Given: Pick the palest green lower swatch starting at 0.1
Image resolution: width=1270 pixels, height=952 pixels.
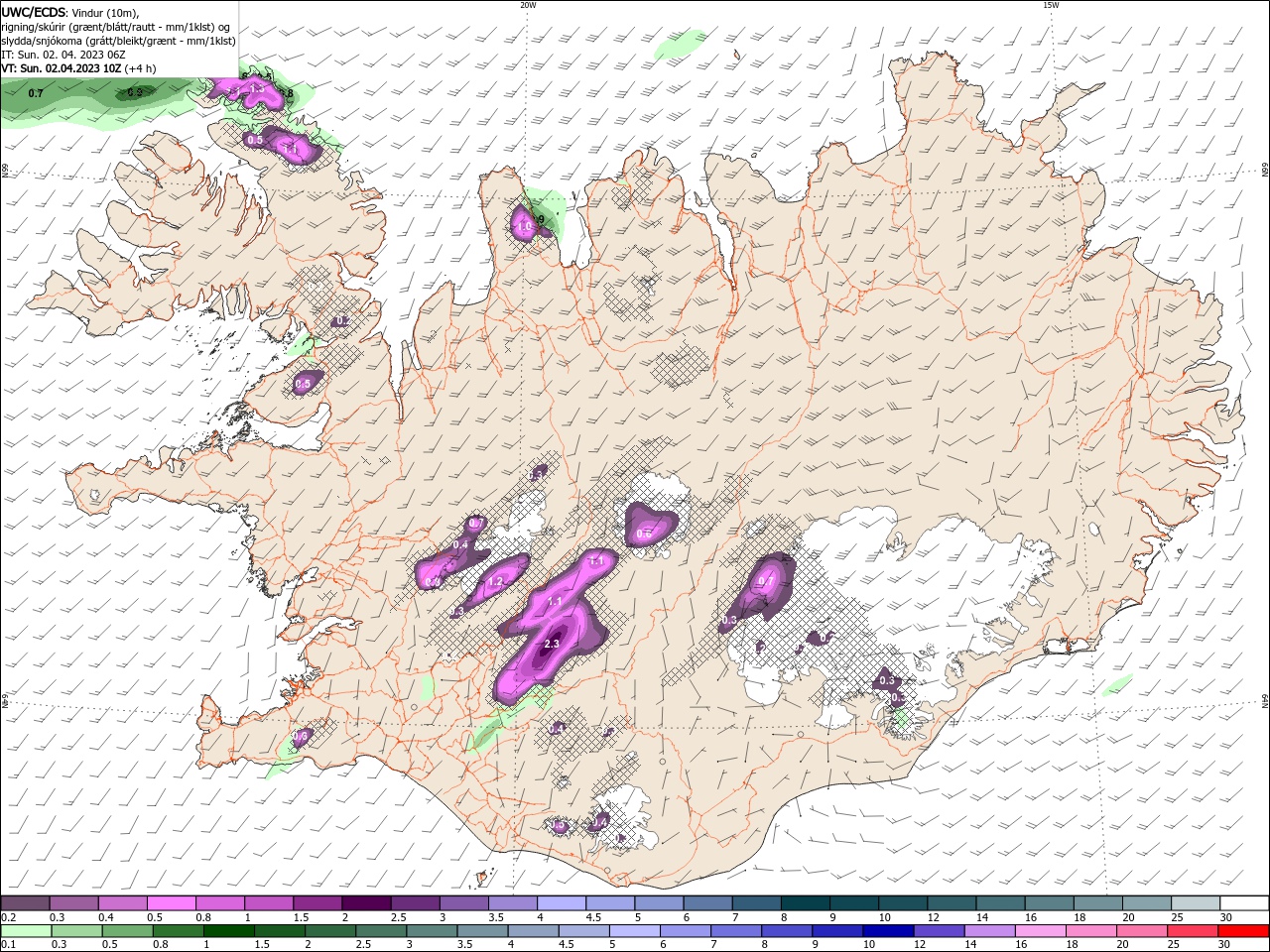Looking at the screenshot, I should point(27,931).
